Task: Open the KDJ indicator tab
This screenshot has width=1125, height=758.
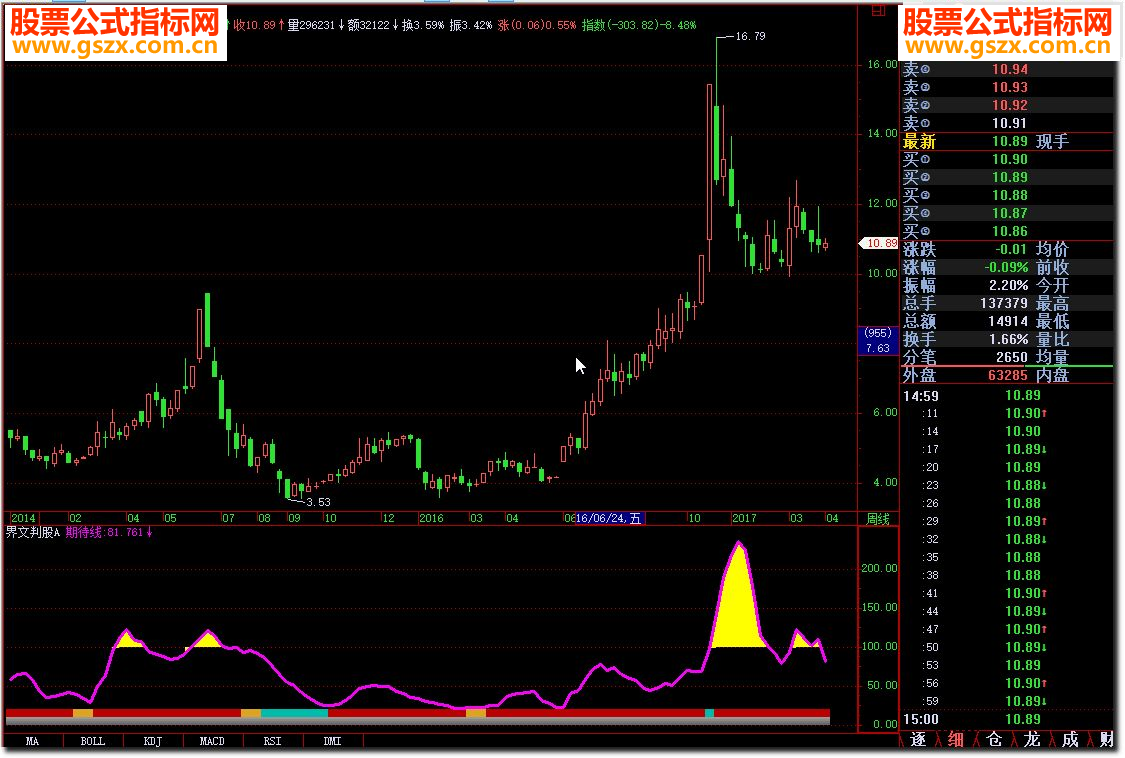Action: click(x=153, y=741)
